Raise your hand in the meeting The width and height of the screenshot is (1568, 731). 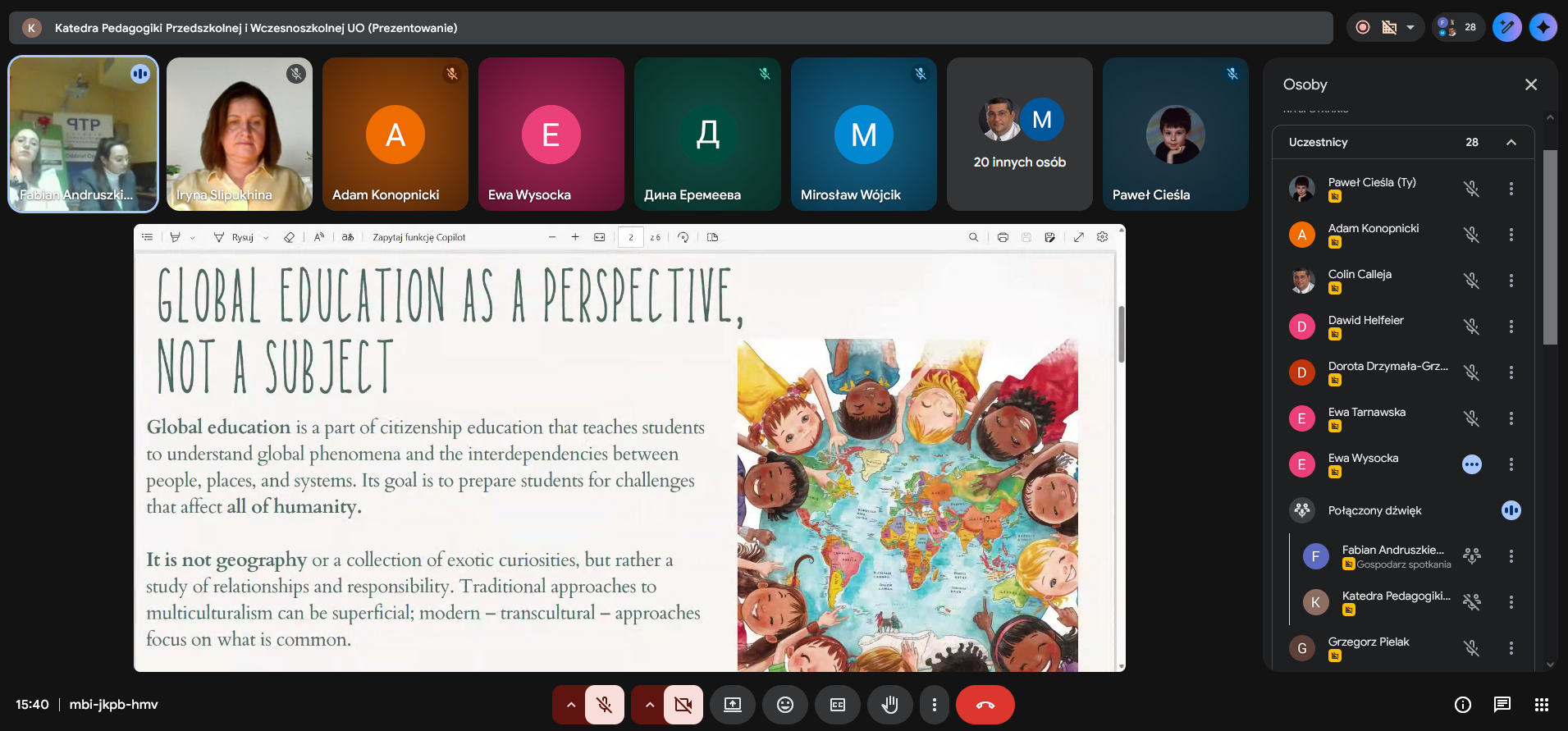point(889,705)
